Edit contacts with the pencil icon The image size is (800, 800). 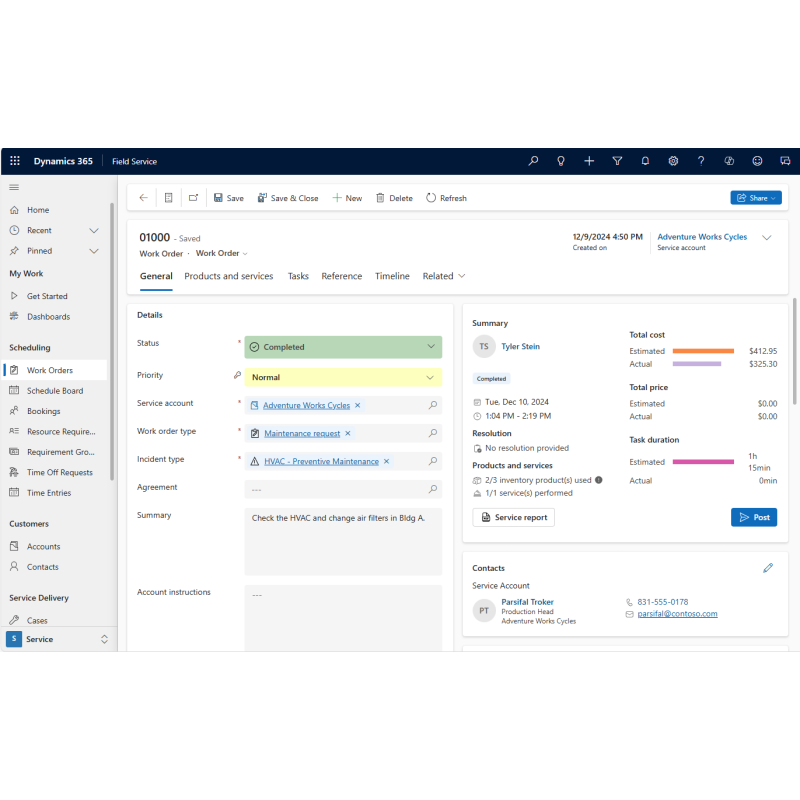tap(768, 568)
